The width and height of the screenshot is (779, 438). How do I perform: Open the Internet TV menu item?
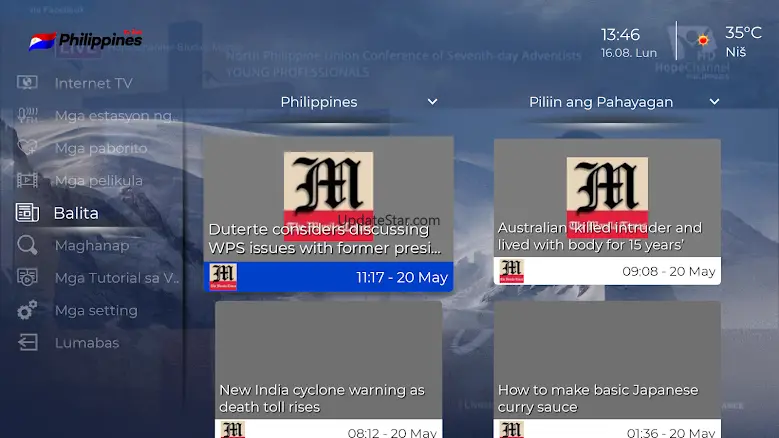click(93, 83)
